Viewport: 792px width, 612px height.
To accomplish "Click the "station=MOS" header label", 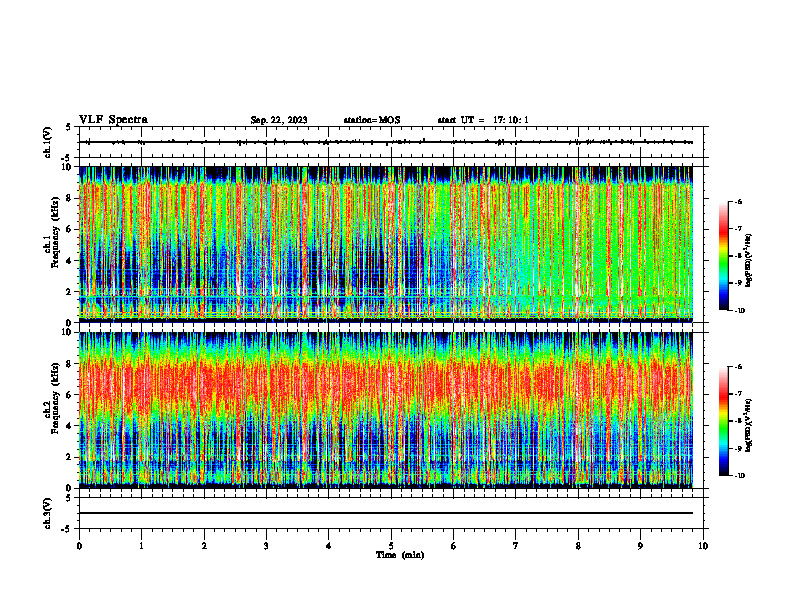I will 372,120.
